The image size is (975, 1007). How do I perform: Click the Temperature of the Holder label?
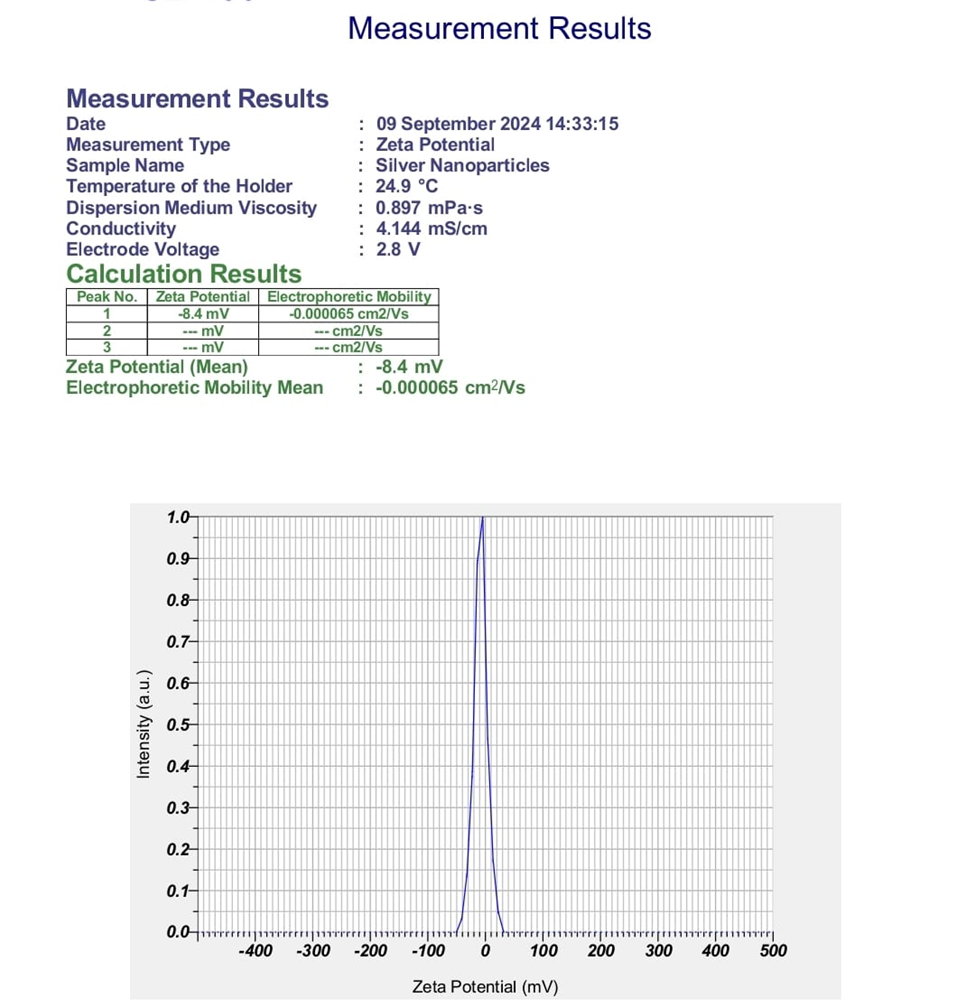pos(179,186)
